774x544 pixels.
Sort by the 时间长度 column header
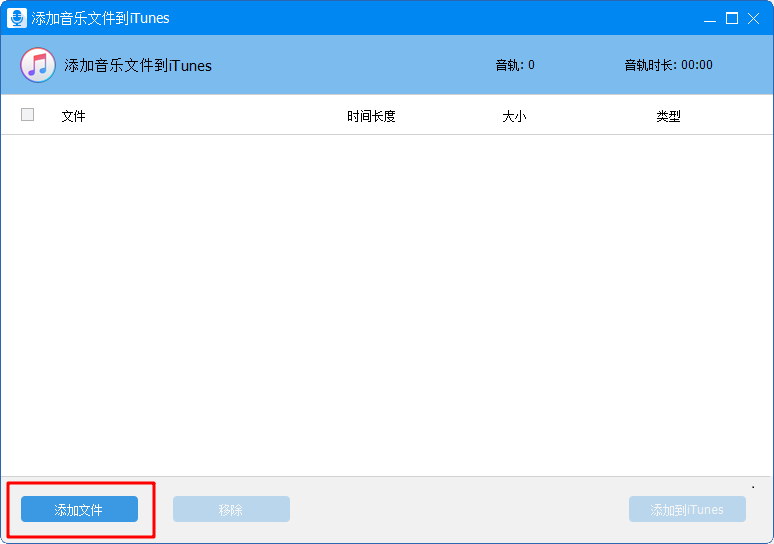371,117
